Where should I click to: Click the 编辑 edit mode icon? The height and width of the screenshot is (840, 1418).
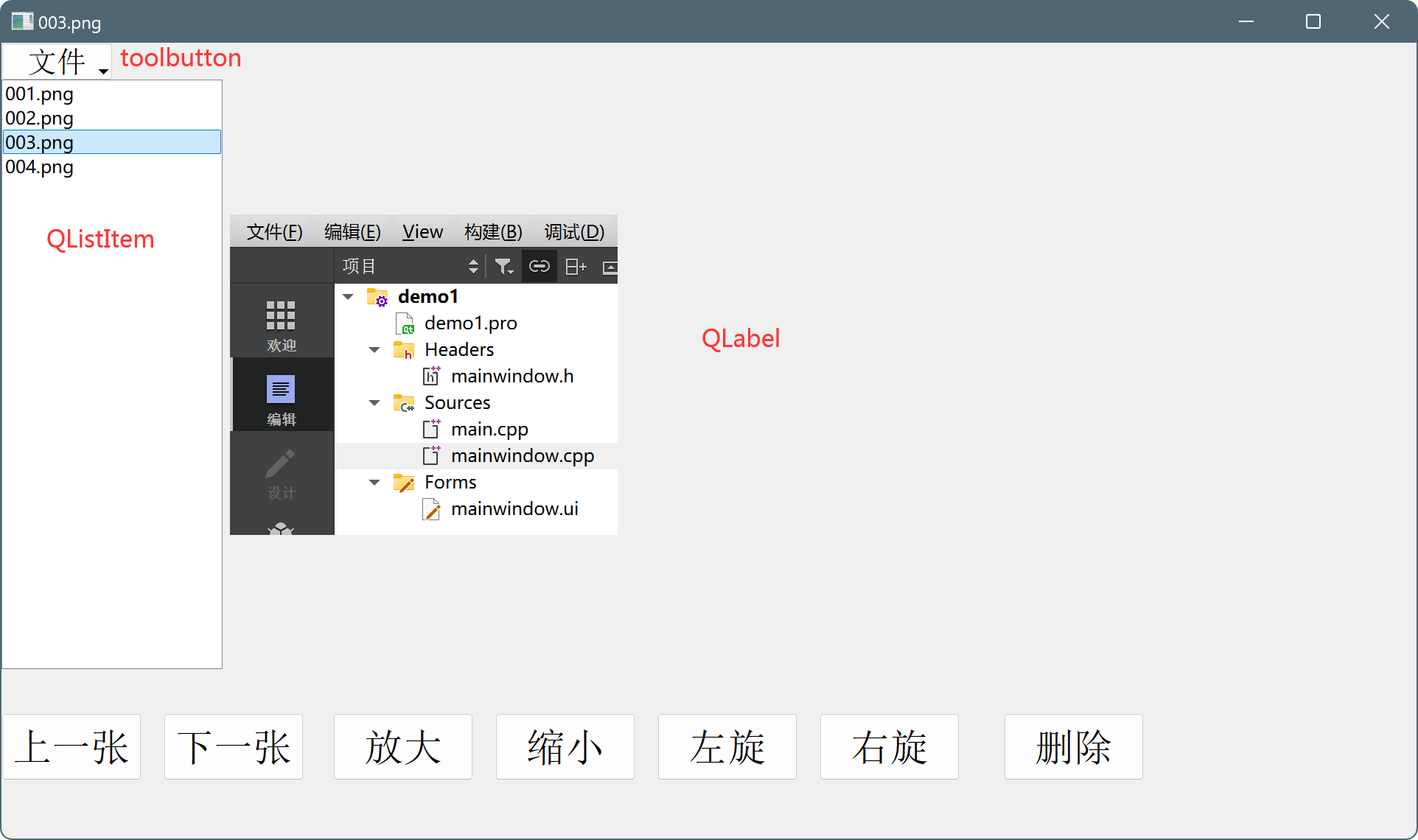pos(281,390)
